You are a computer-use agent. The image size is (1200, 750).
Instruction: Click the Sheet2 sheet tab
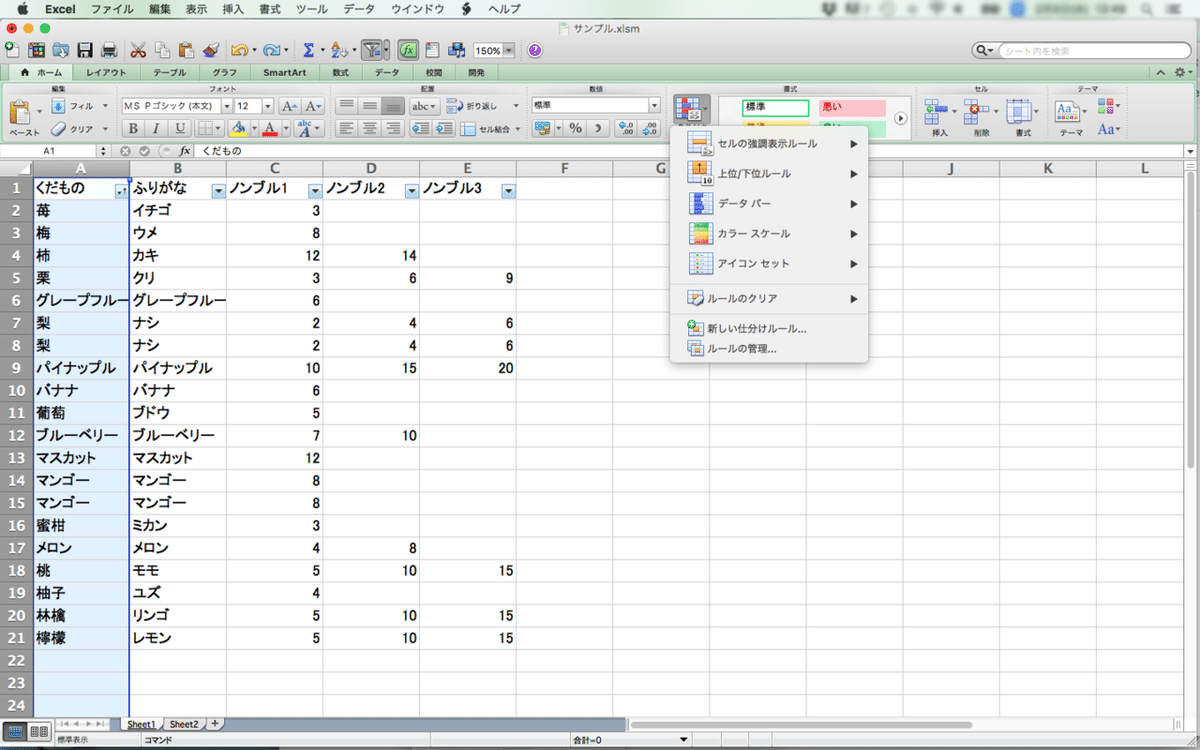(183, 724)
